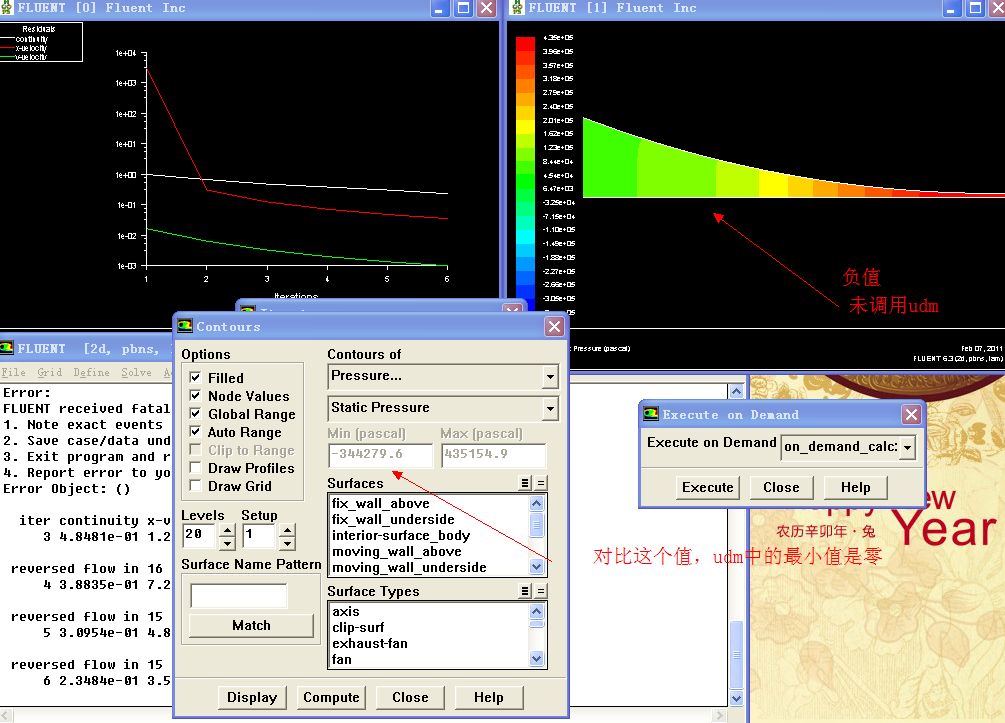
Task: Click the Surface Name Pattern text field
Action: tap(239, 596)
